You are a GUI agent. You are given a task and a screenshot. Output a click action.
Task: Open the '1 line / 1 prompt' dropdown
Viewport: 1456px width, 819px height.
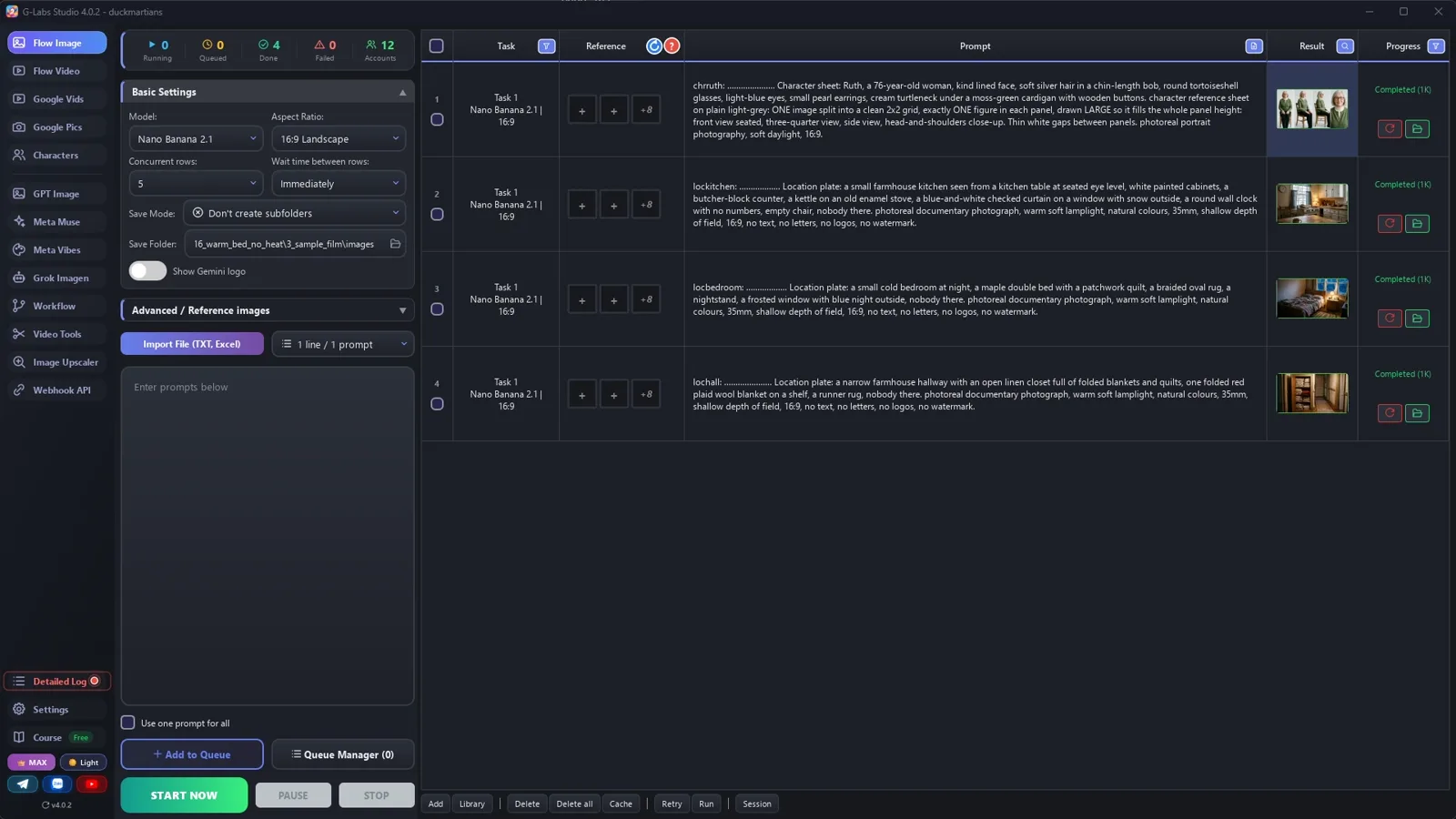(x=343, y=344)
